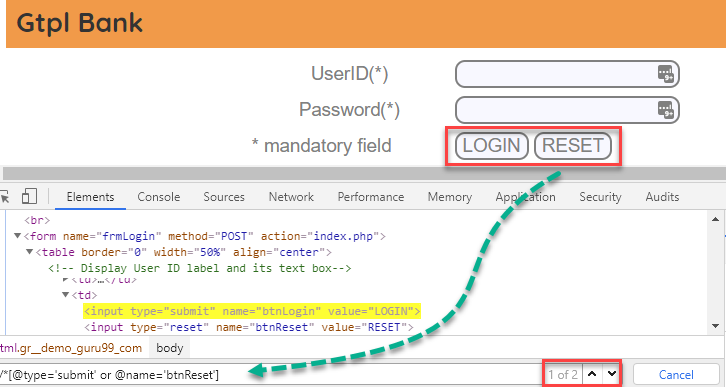Click password manager icon in Password field
This screenshot has width=726, height=387.
[665, 110]
